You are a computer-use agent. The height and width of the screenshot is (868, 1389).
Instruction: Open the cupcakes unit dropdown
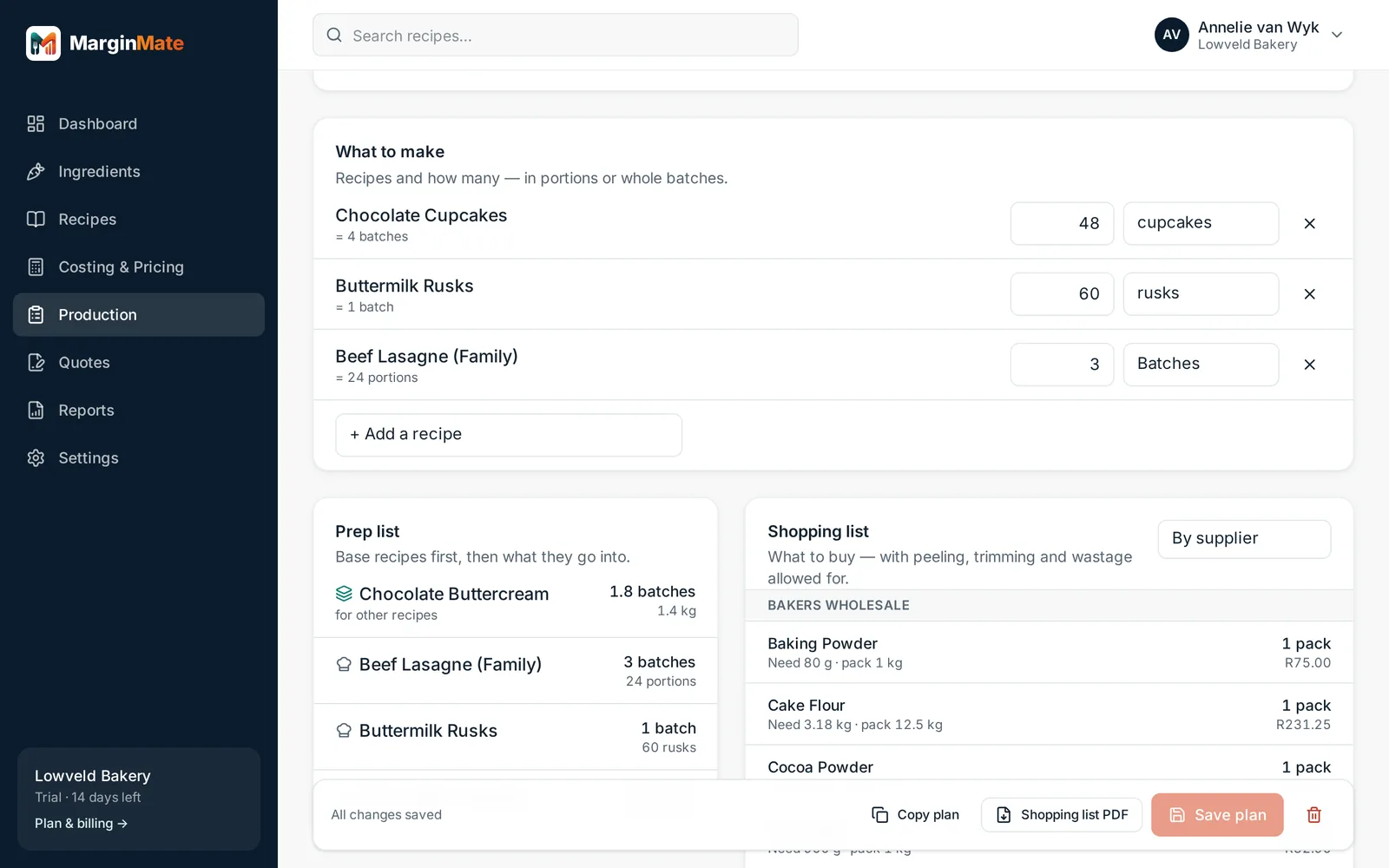point(1201,224)
